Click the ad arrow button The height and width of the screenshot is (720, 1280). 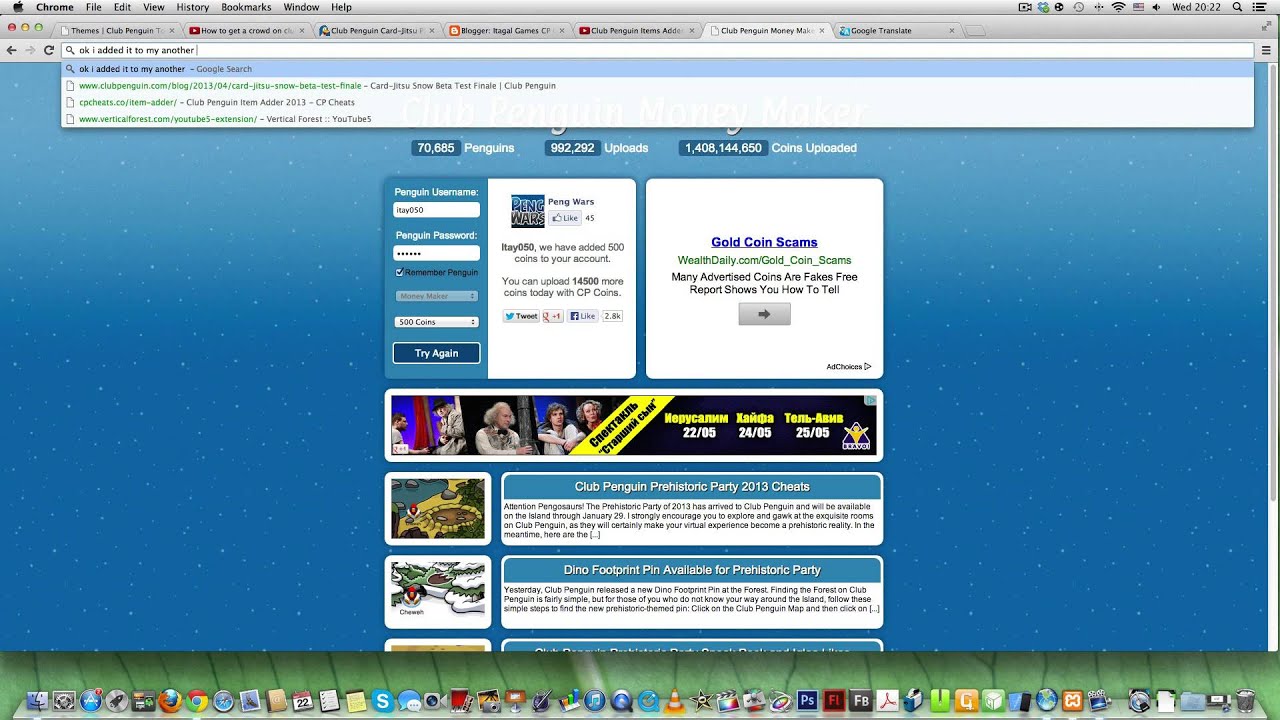pyautogui.click(x=764, y=314)
